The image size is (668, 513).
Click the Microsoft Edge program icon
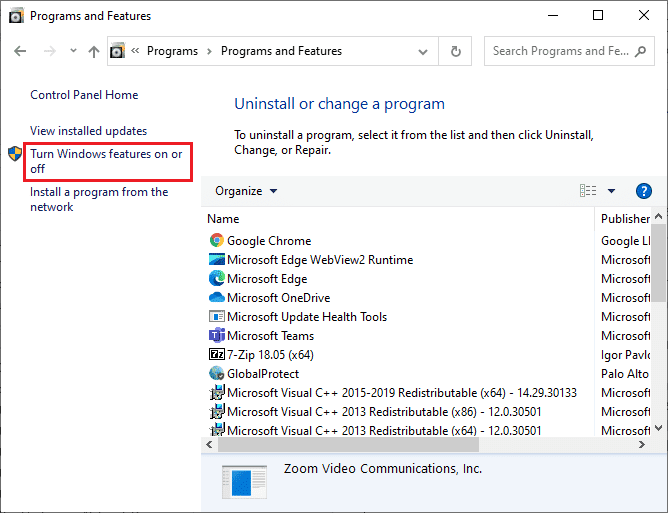click(217, 278)
